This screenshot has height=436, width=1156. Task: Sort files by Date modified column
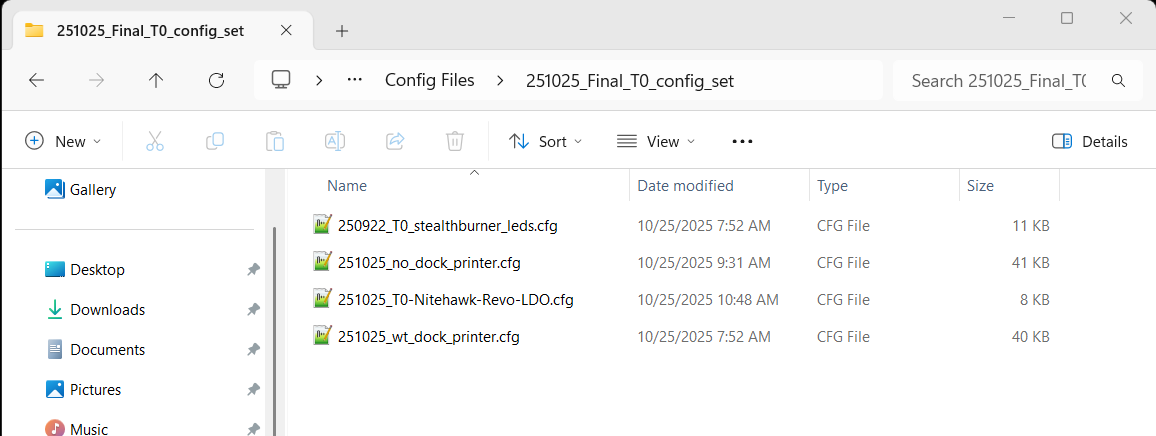pyautogui.click(x=686, y=185)
